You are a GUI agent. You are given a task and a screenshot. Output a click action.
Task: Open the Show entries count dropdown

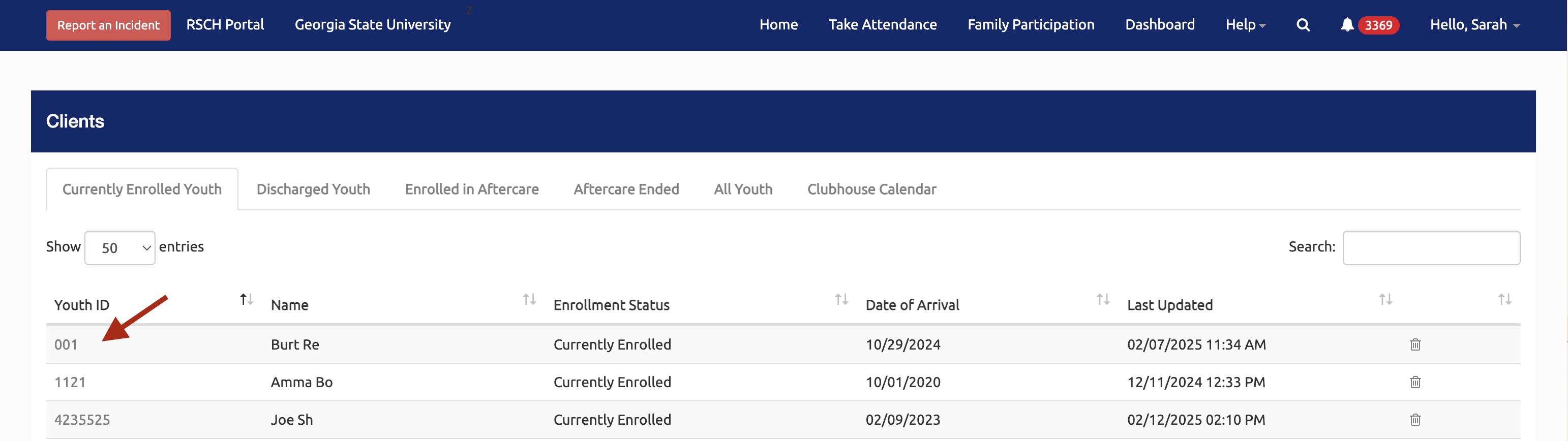pyautogui.click(x=120, y=248)
